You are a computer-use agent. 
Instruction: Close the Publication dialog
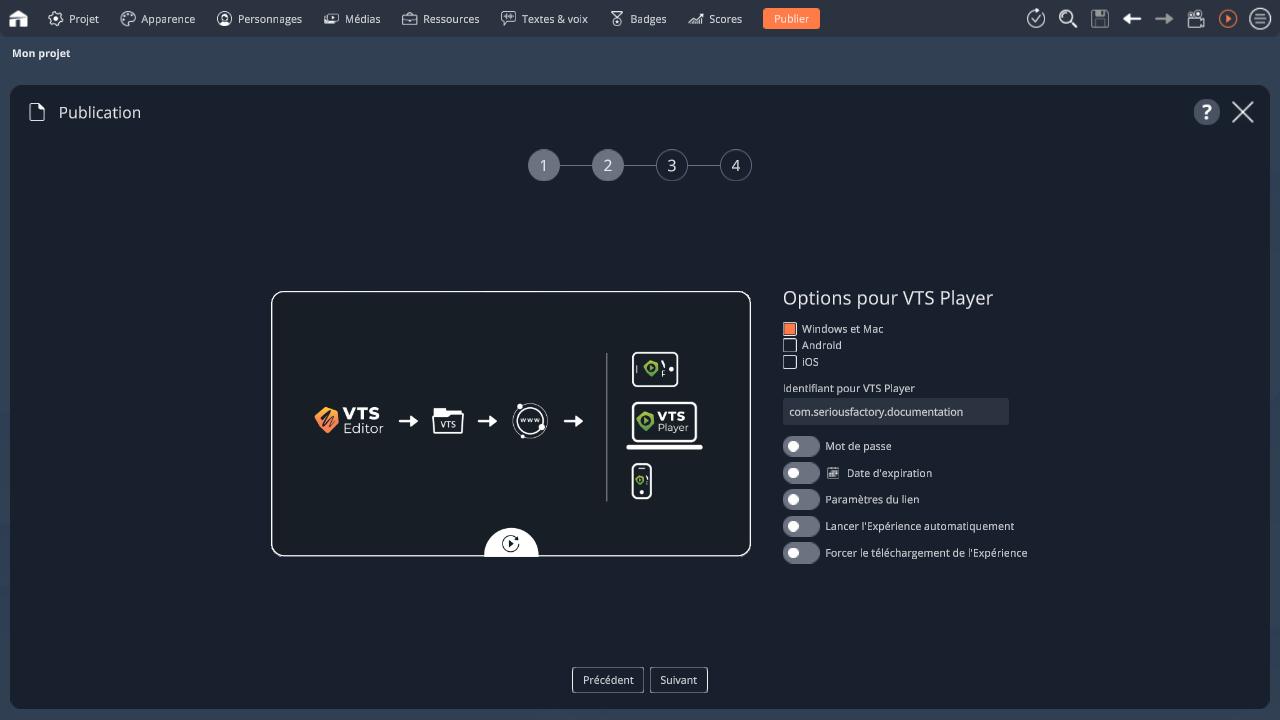[x=1243, y=112]
